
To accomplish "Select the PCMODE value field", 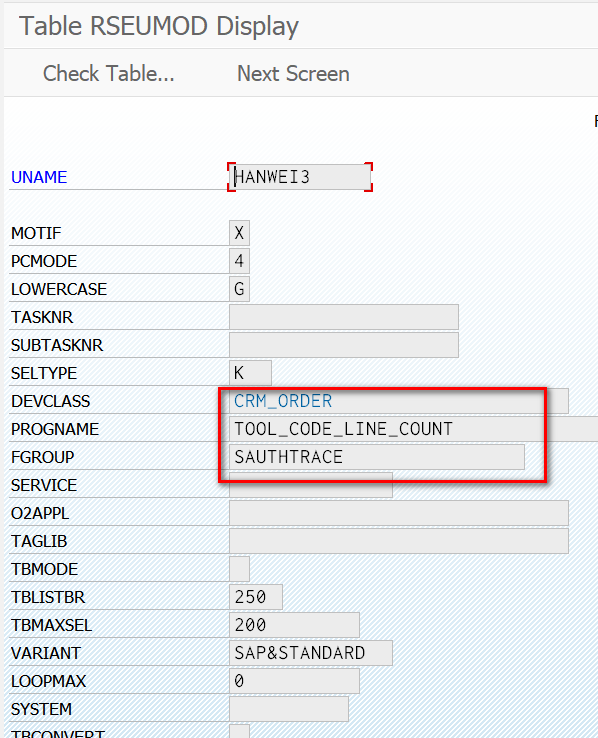I will tap(239, 261).
